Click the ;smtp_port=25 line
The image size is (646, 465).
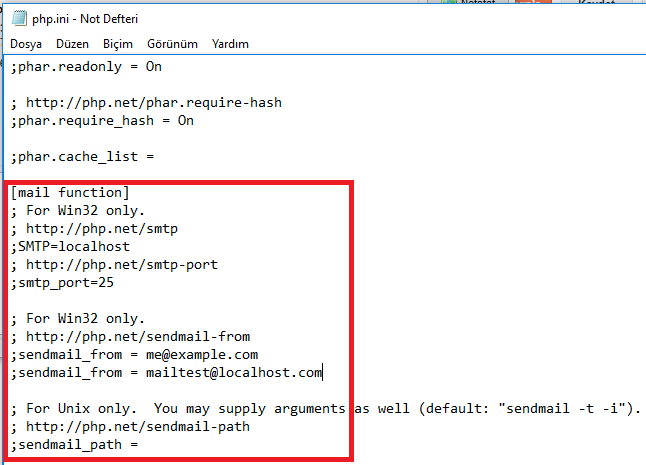(62, 283)
